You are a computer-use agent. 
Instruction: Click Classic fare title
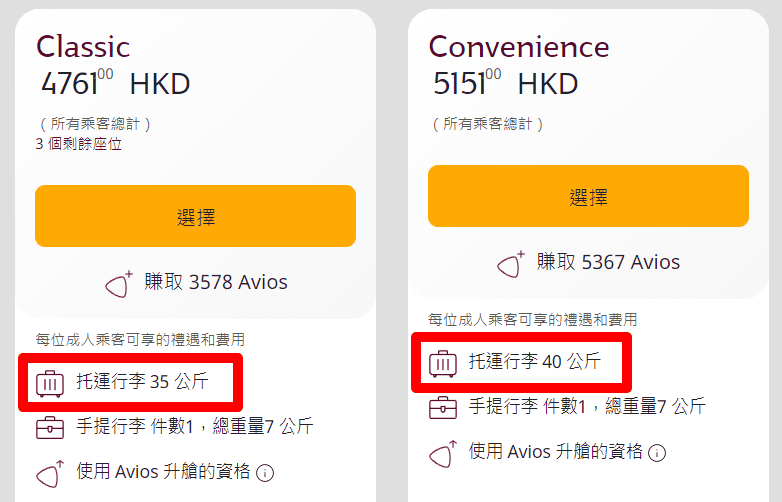83,46
